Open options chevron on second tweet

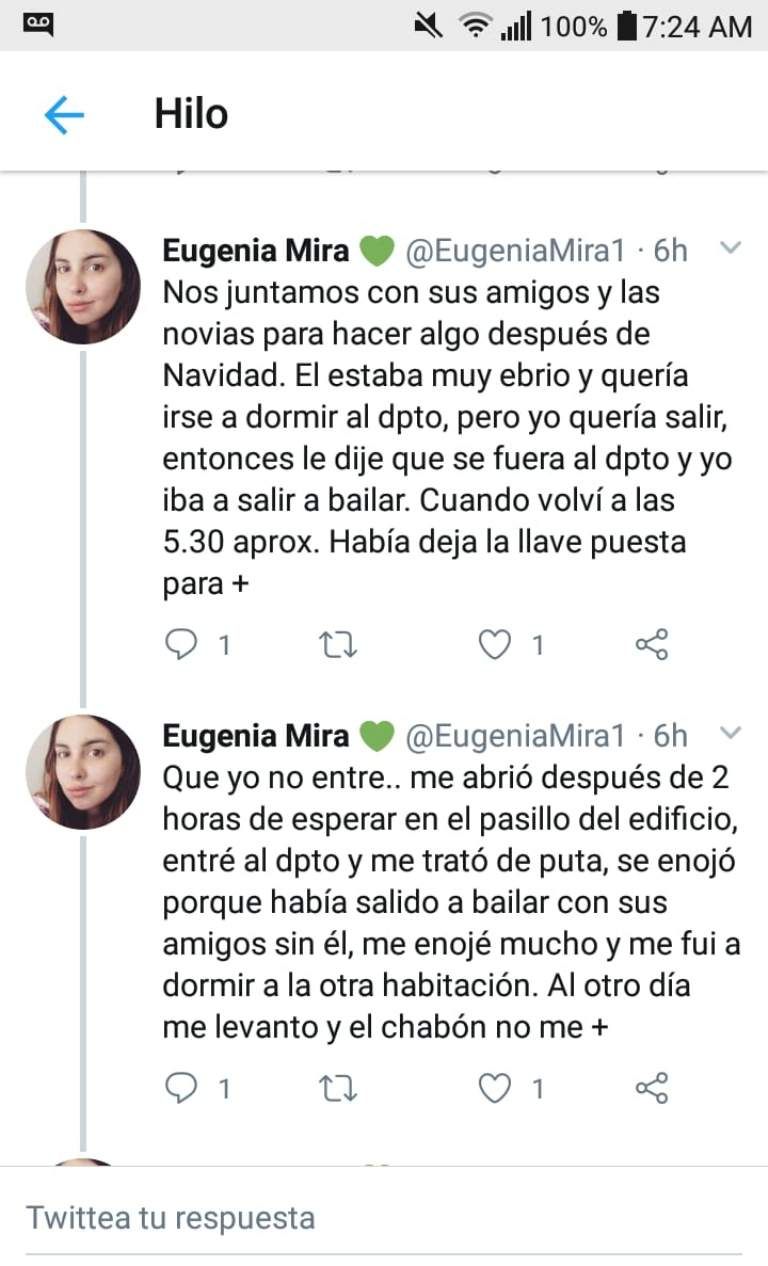point(731,734)
